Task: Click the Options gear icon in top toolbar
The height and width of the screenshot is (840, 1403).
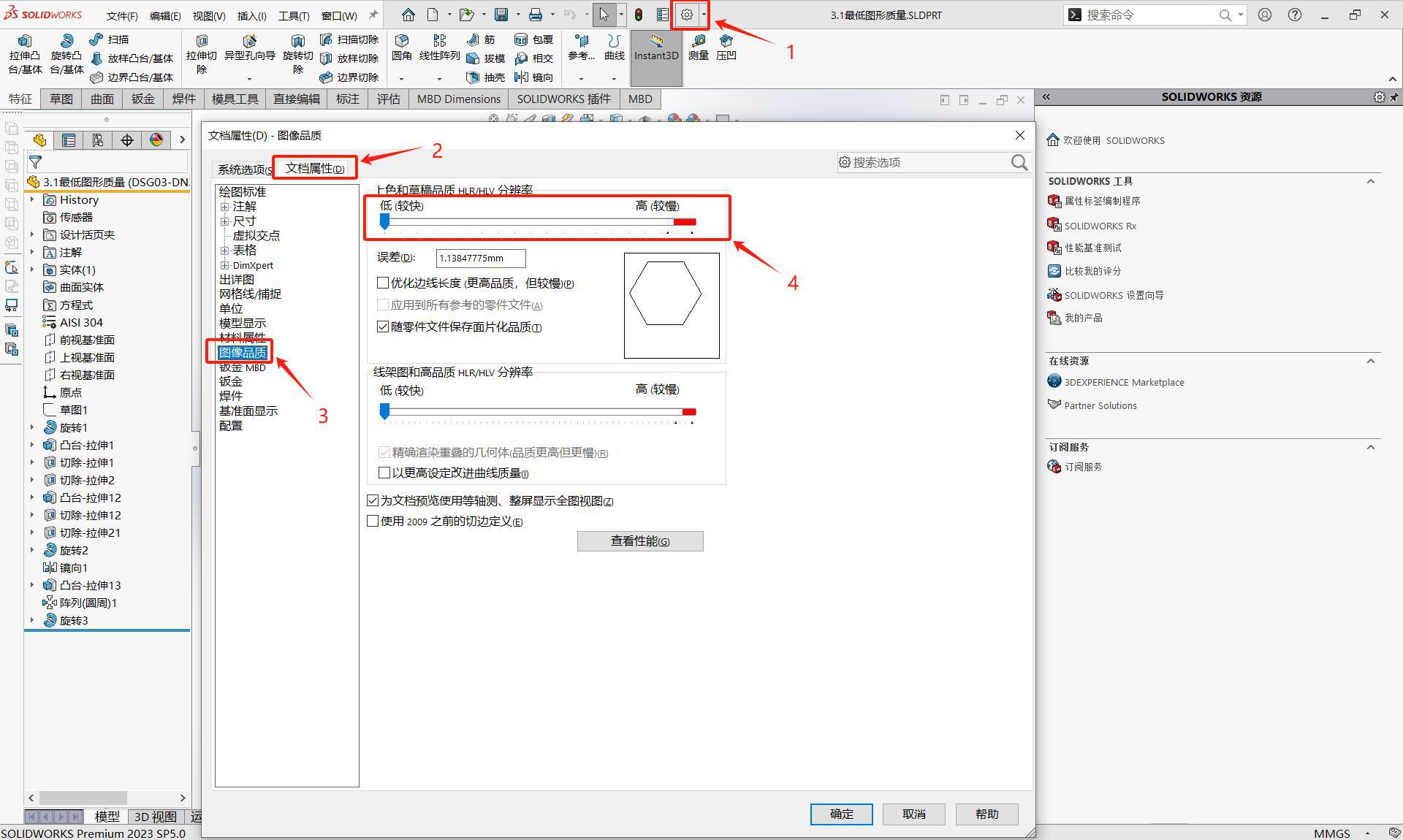Action: (686, 15)
